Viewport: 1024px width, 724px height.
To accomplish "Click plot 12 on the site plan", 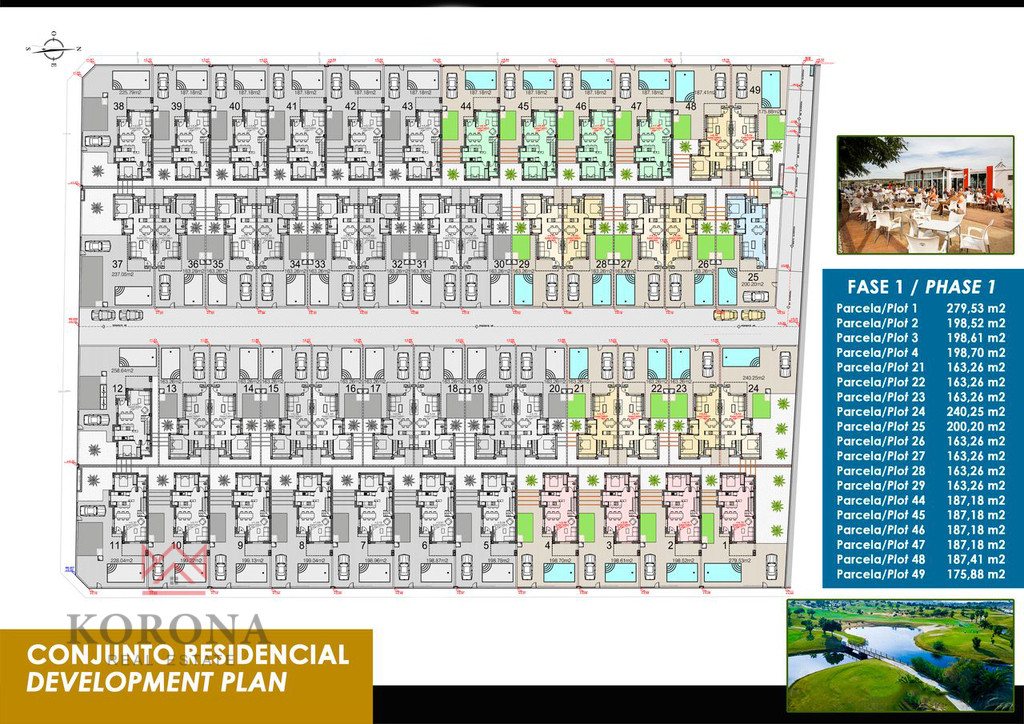I will pos(118,388).
